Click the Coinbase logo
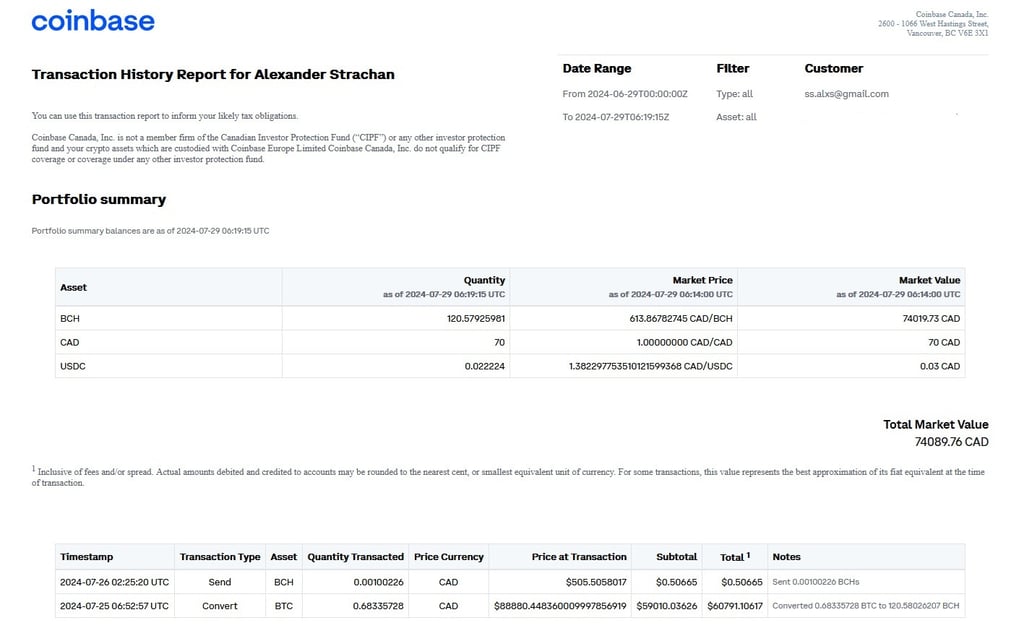Viewport: 1024px width, 624px height. click(93, 21)
